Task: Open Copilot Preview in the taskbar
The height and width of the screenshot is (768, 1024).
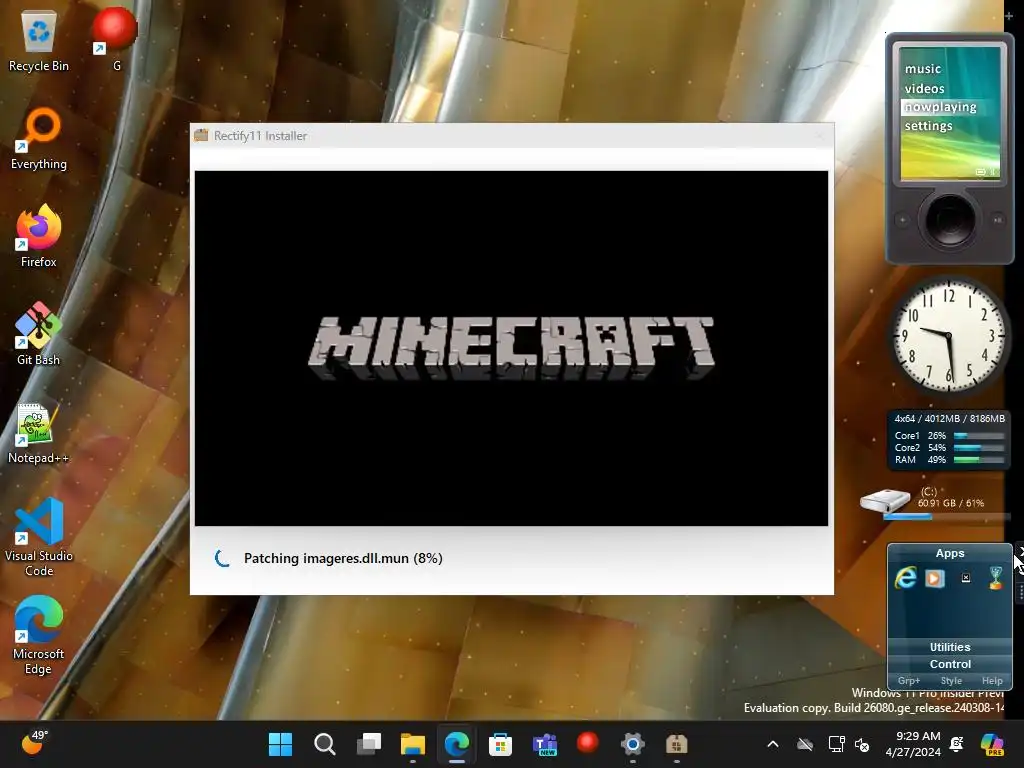Action: (x=992, y=744)
